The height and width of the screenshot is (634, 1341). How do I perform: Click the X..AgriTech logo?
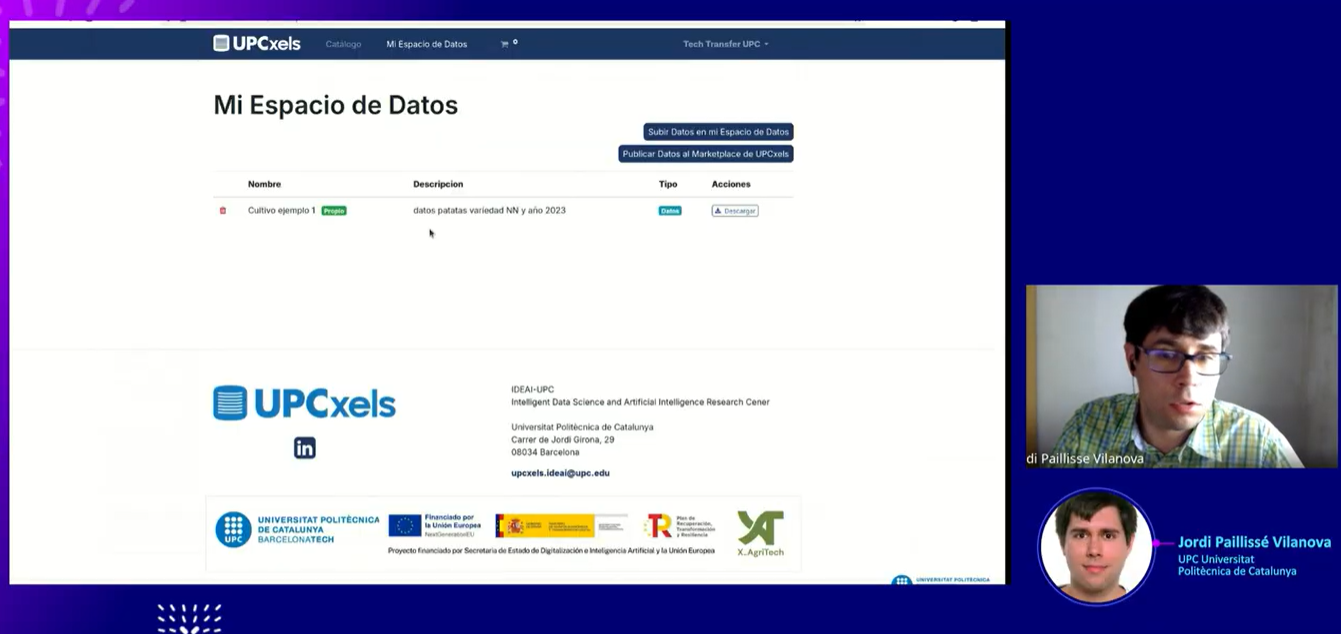click(x=760, y=533)
